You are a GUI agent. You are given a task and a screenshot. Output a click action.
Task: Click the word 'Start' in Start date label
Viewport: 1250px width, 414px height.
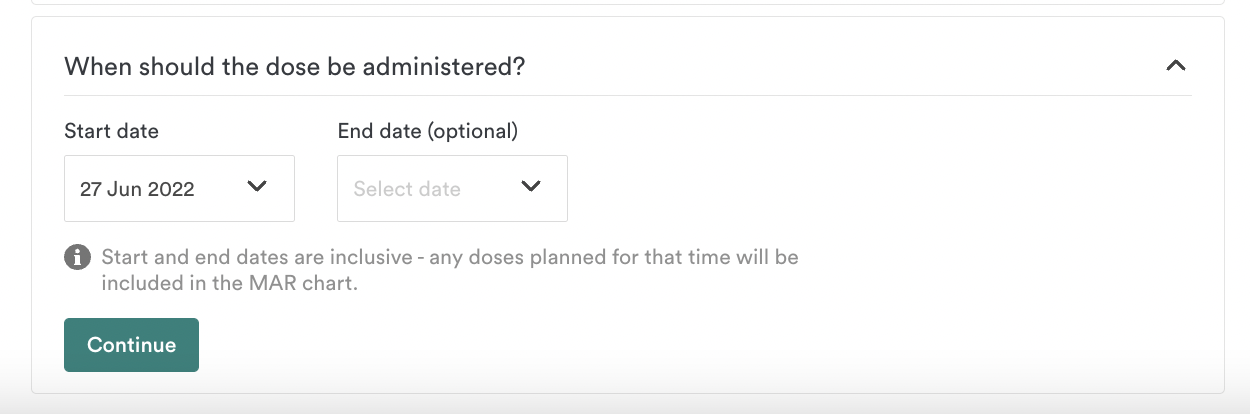coord(86,130)
